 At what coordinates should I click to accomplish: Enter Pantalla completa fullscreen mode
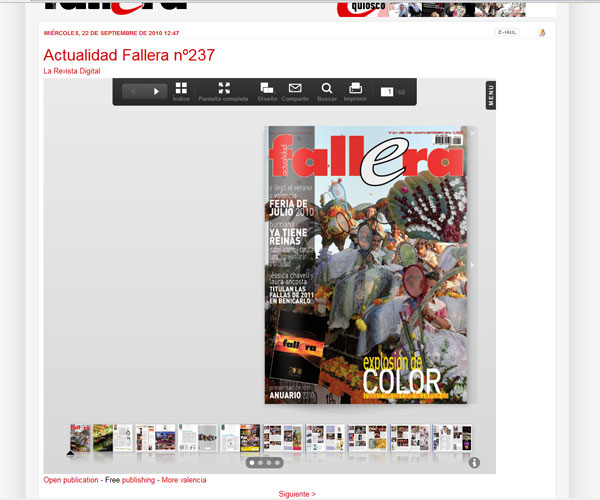click(x=223, y=91)
